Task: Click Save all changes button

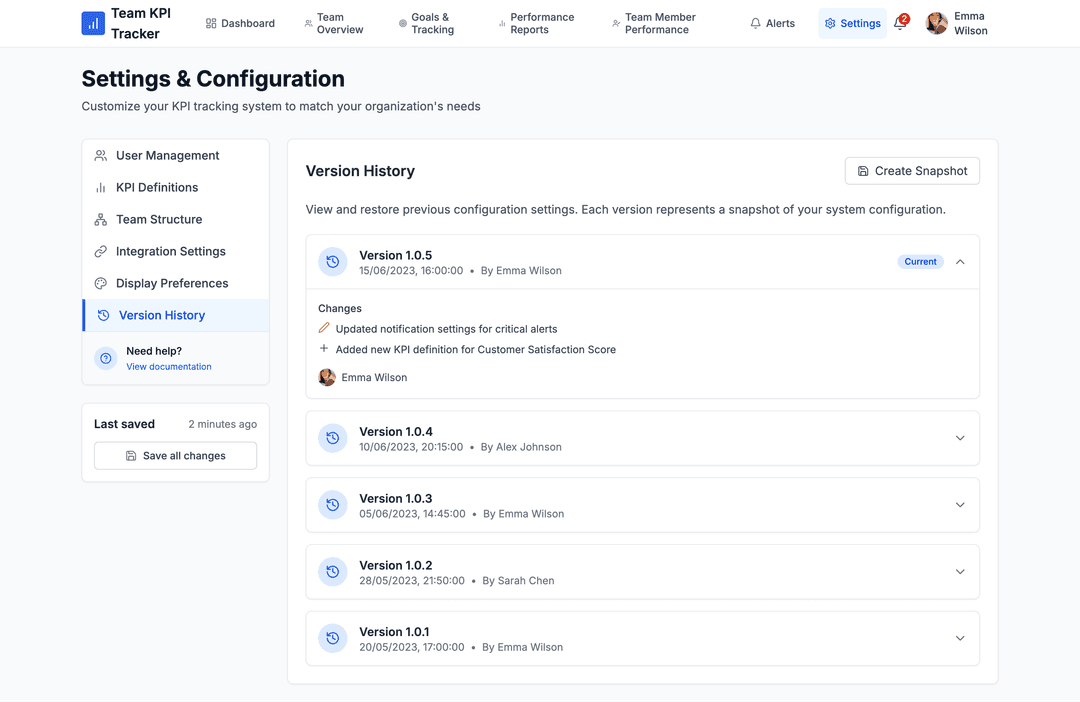Action: click(x=175, y=456)
